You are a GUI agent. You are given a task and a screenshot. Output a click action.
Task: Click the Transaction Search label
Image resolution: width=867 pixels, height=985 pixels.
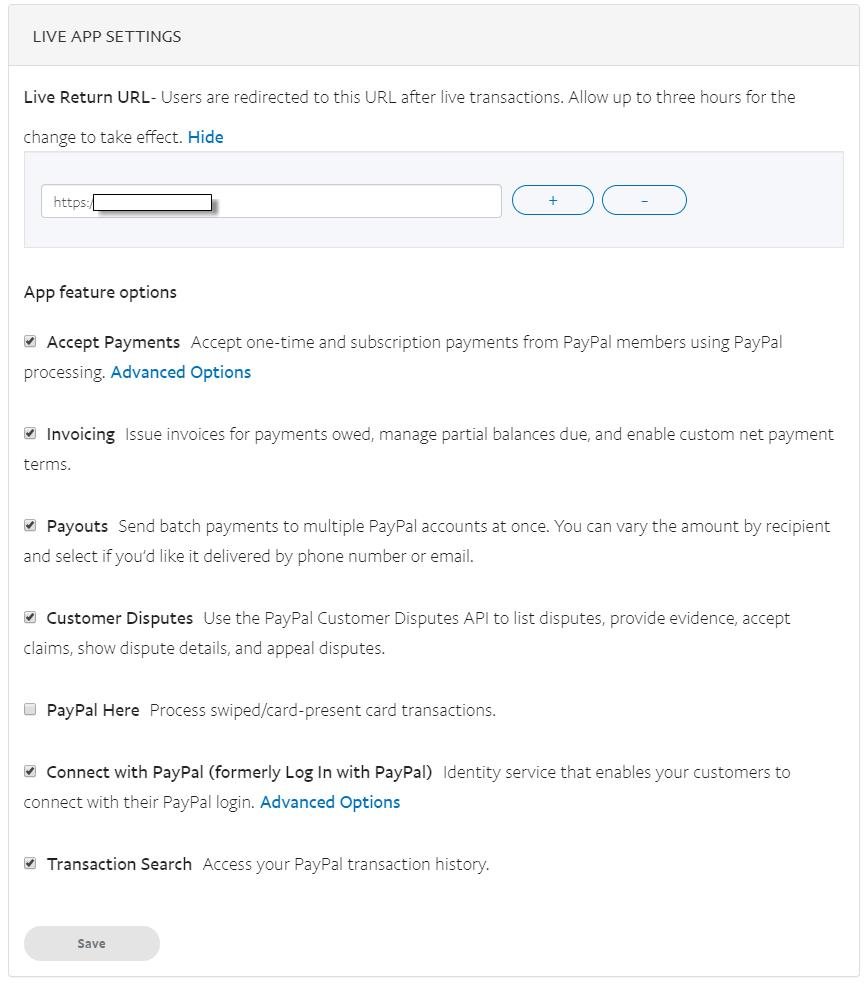[119, 864]
